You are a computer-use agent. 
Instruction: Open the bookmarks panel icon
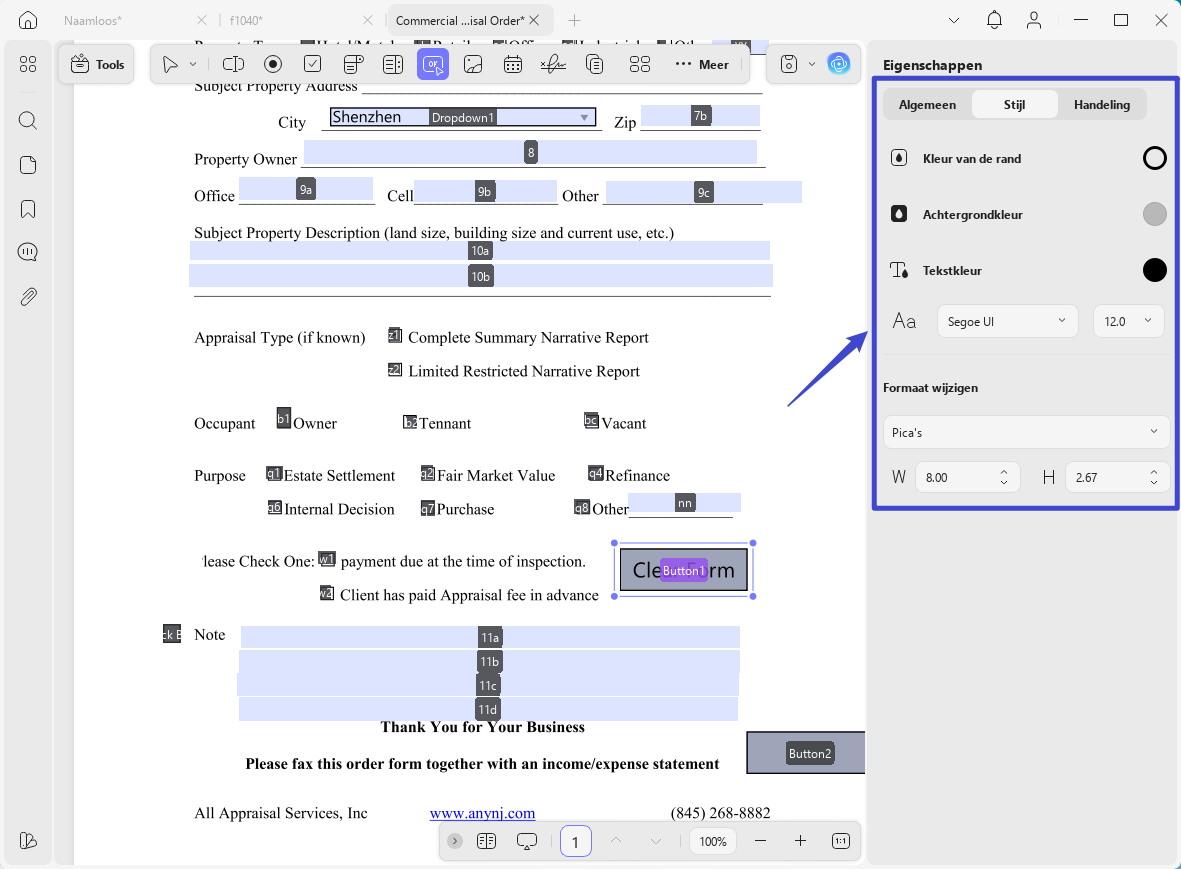28,209
